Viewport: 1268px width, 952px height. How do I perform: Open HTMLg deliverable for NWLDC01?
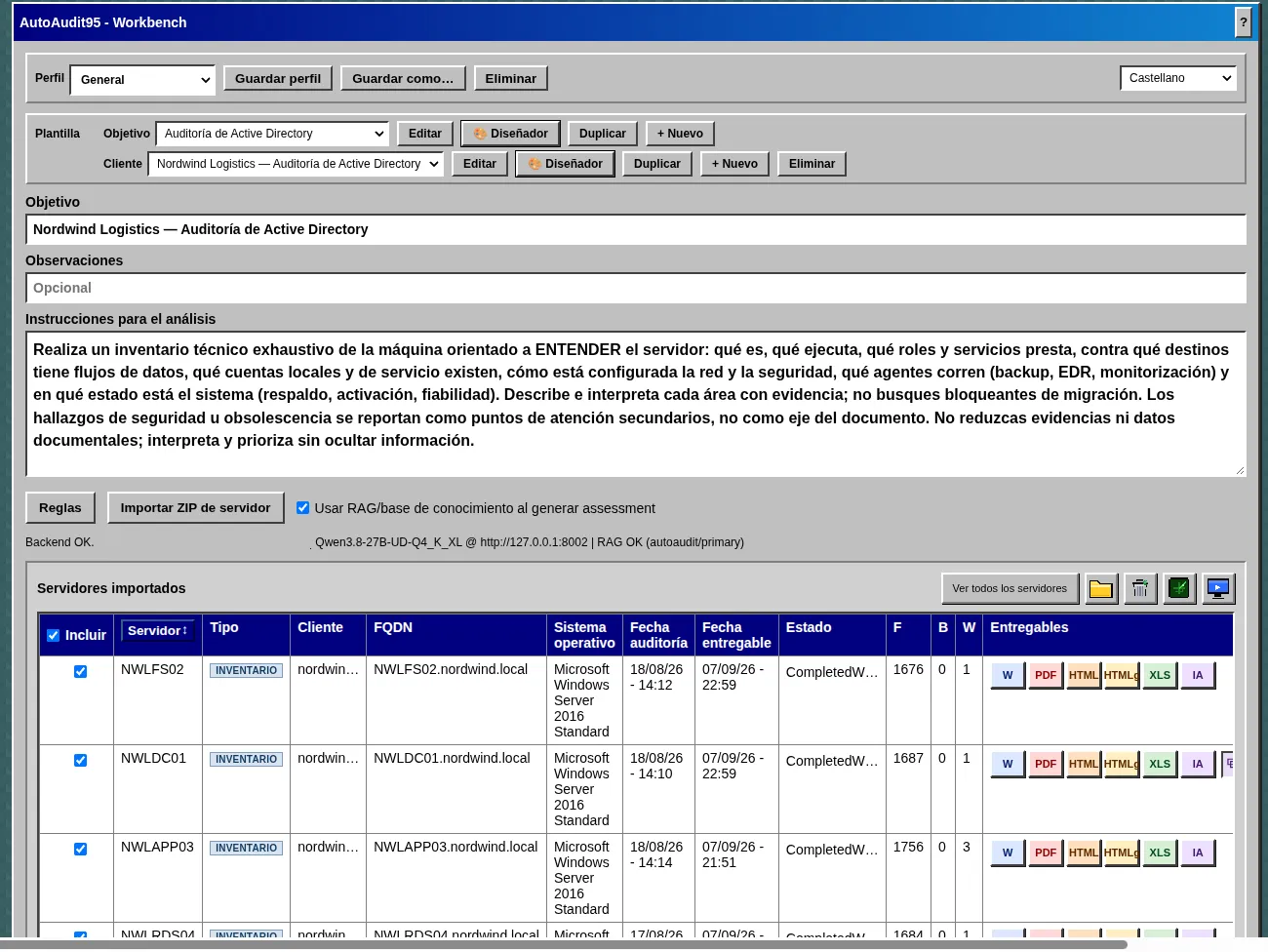pyautogui.click(x=1122, y=764)
